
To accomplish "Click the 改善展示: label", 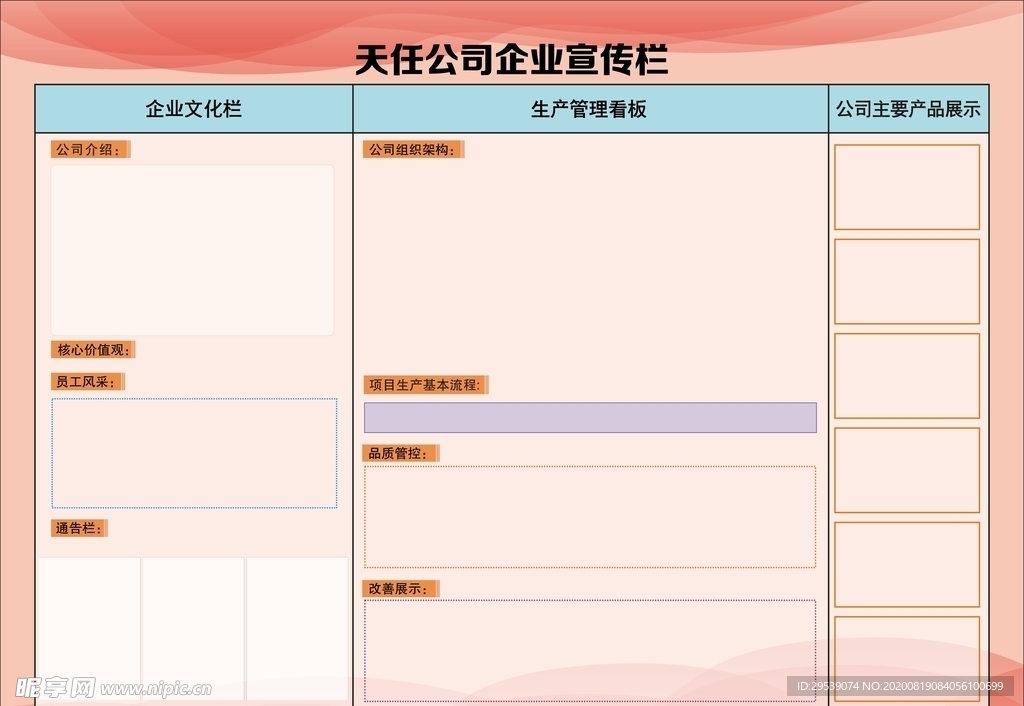I will point(401,588).
